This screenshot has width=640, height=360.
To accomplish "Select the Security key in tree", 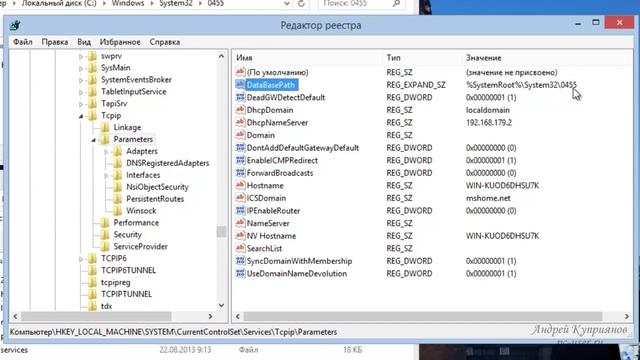I will [127, 235].
